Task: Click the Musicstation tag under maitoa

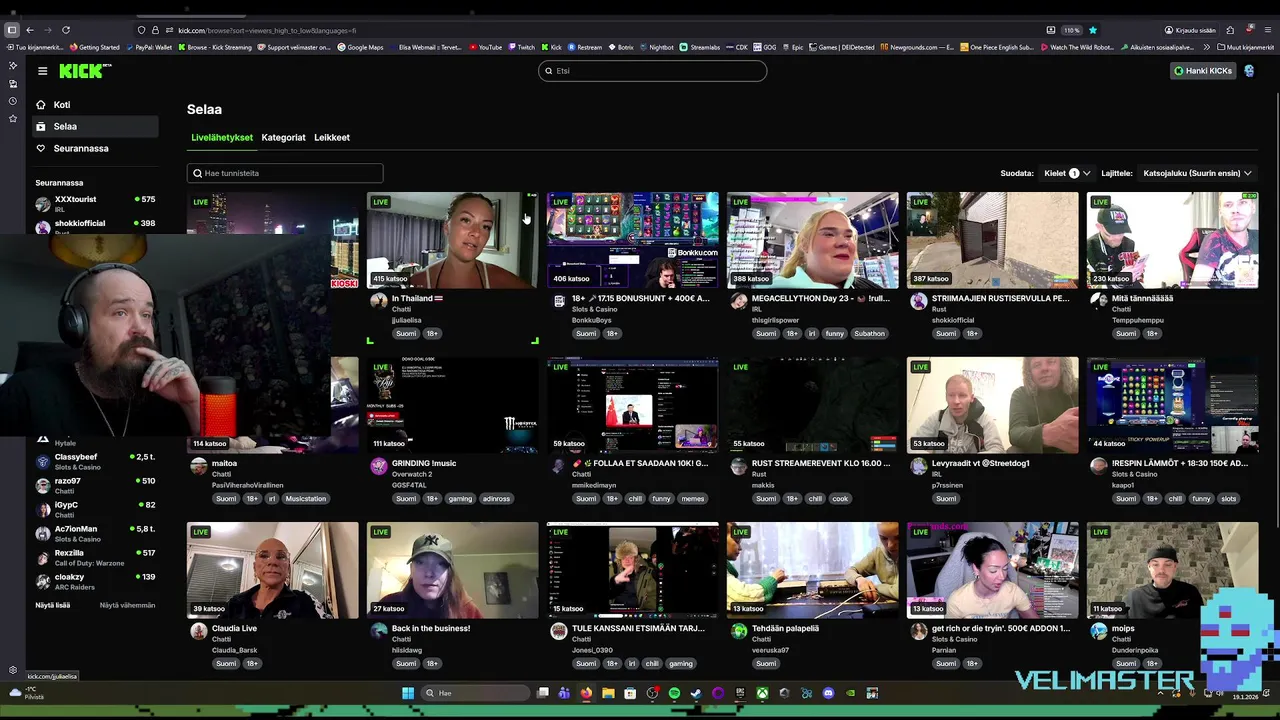Action: 305,498
